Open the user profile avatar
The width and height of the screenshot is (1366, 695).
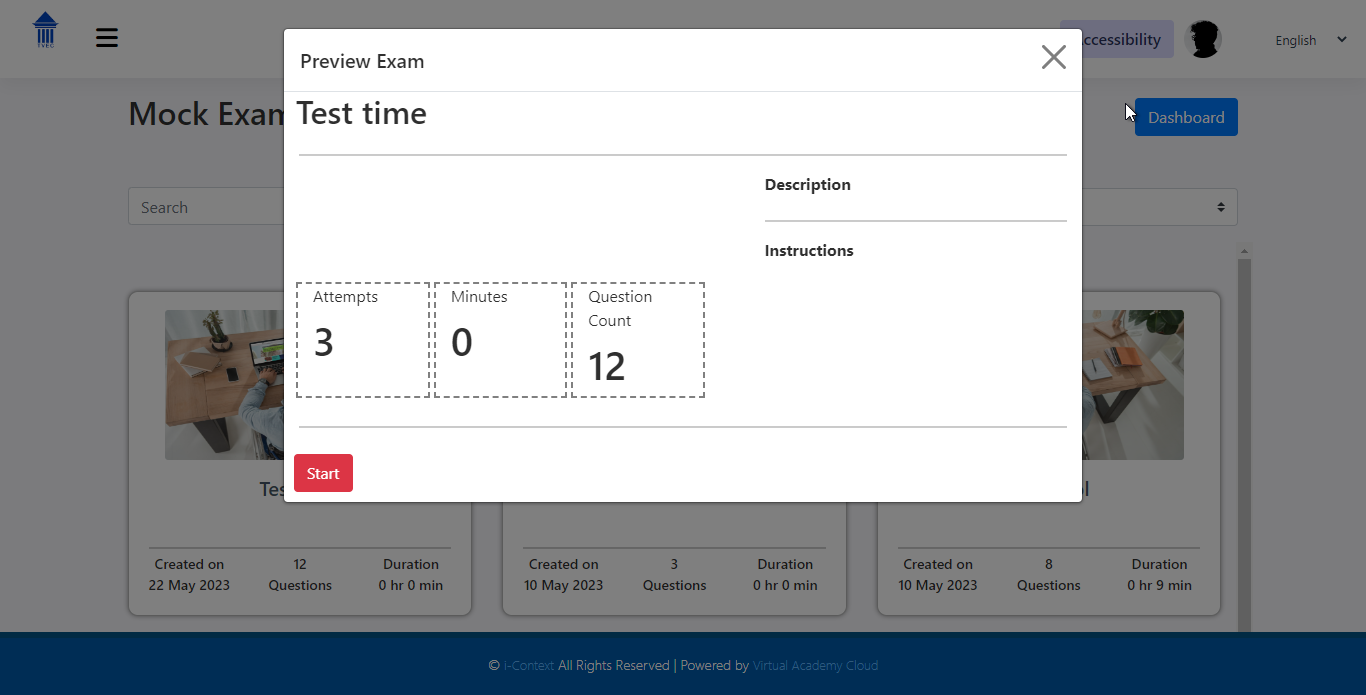(x=1202, y=40)
